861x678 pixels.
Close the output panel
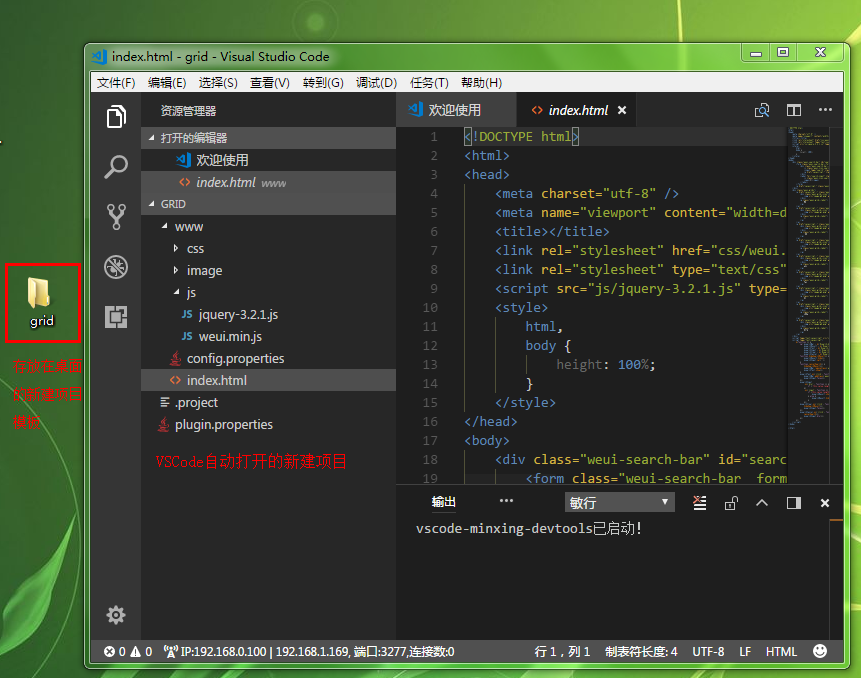point(824,503)
